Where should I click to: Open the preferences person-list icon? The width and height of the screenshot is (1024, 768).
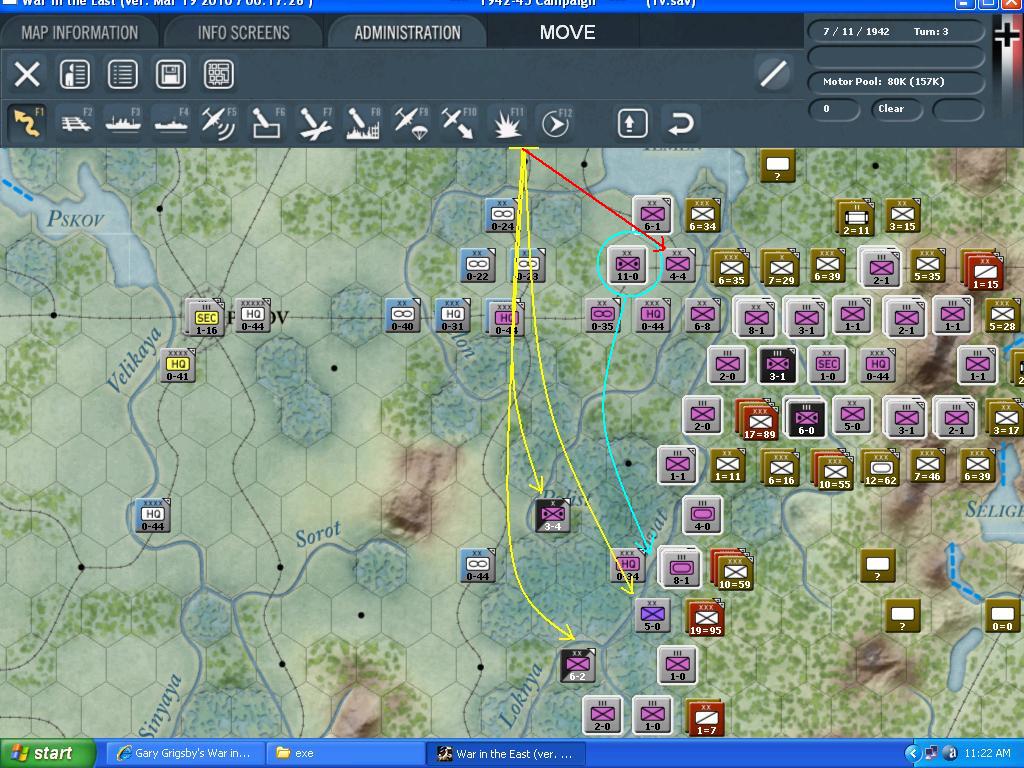click(74, 74)
